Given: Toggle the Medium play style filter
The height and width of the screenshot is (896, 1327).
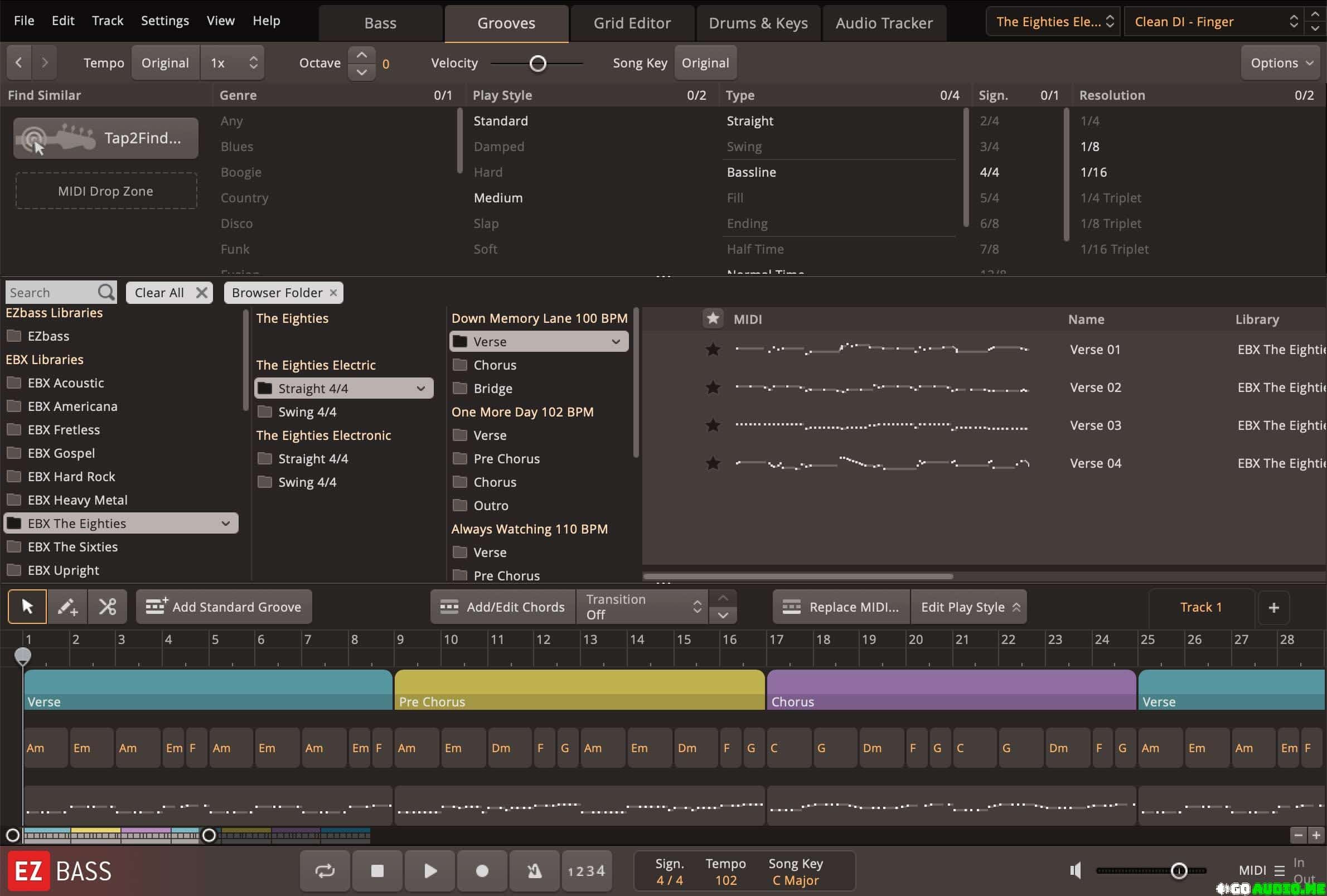Looking at the screenshot, I should tap(498, 197).
